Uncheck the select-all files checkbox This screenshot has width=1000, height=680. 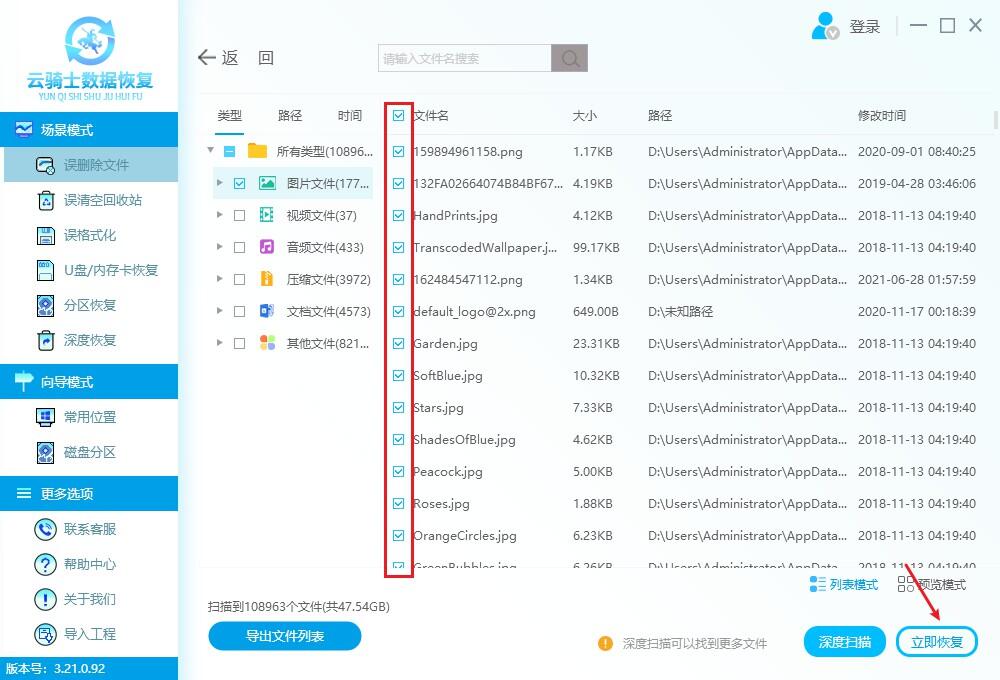[399, 115]
